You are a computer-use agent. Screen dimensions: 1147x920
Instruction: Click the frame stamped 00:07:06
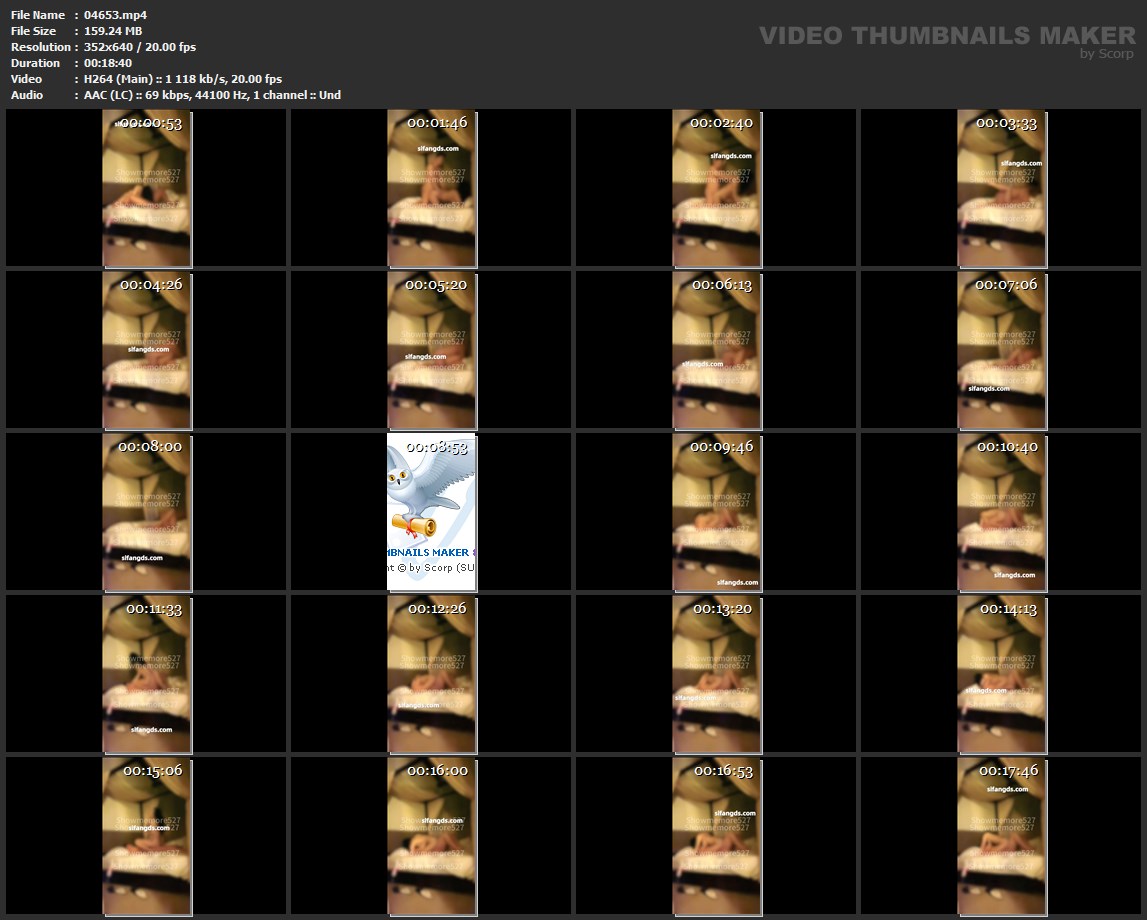click(x=1001, y=350)
